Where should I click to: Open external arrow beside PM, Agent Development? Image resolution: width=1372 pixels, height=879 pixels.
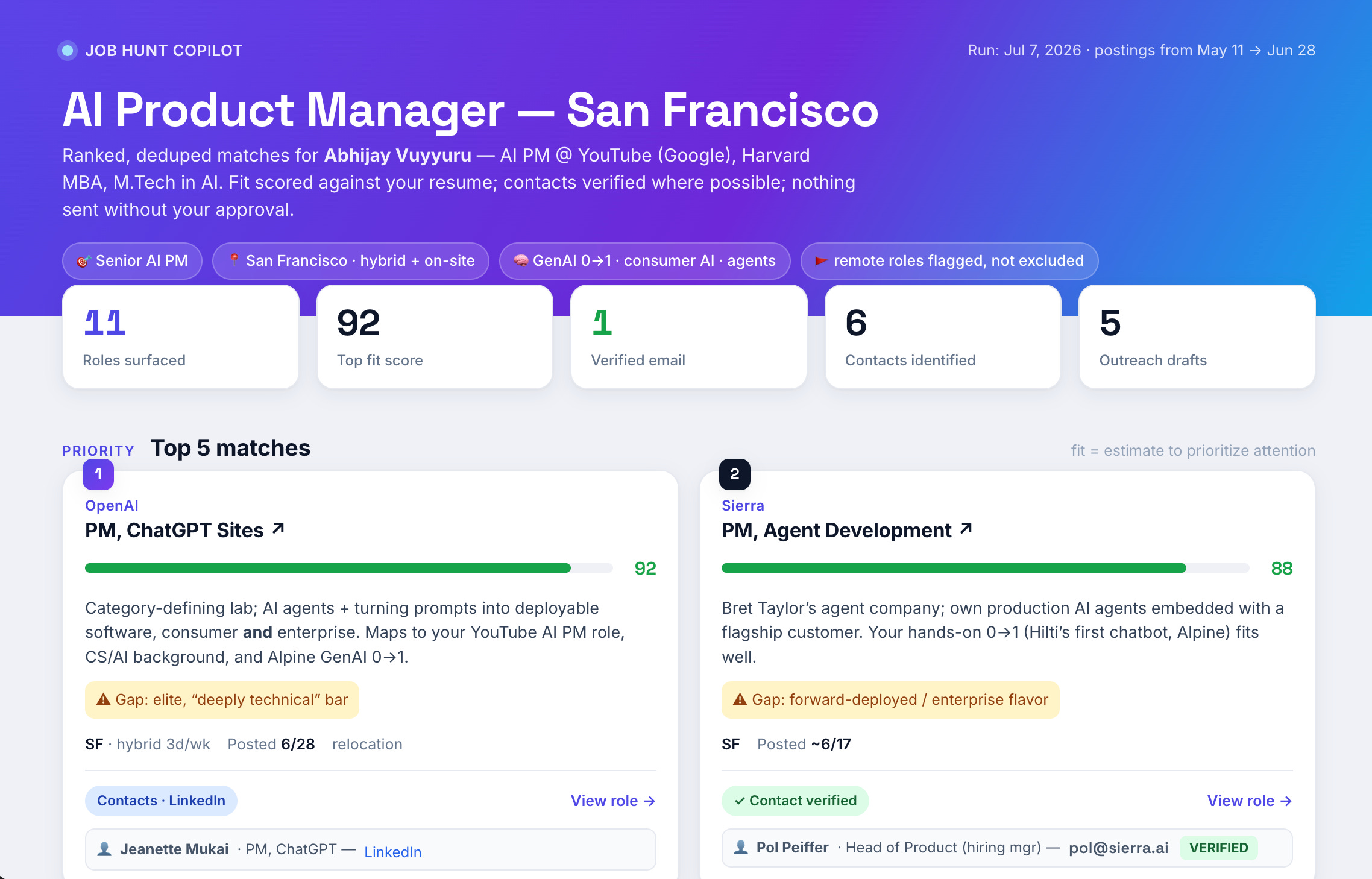[x=966, y=529]
